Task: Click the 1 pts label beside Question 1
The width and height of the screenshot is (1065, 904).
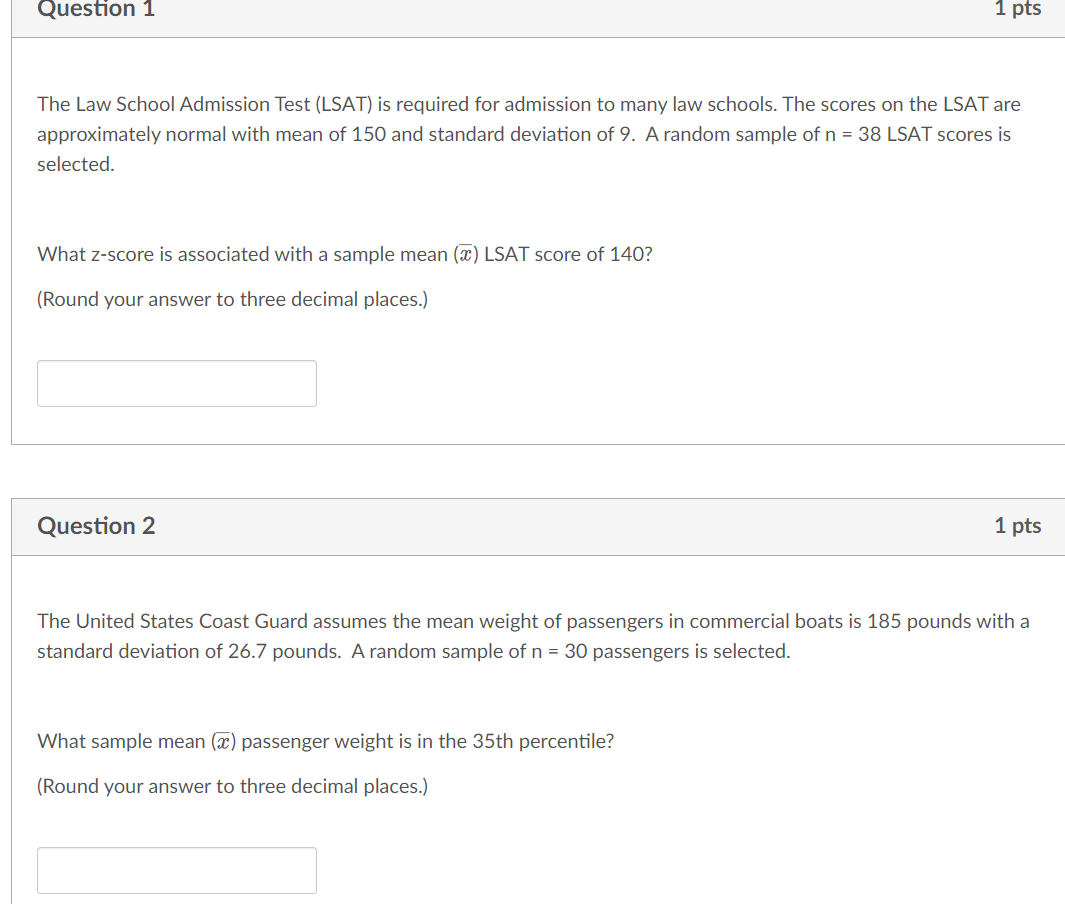Action: point(1018,9)
